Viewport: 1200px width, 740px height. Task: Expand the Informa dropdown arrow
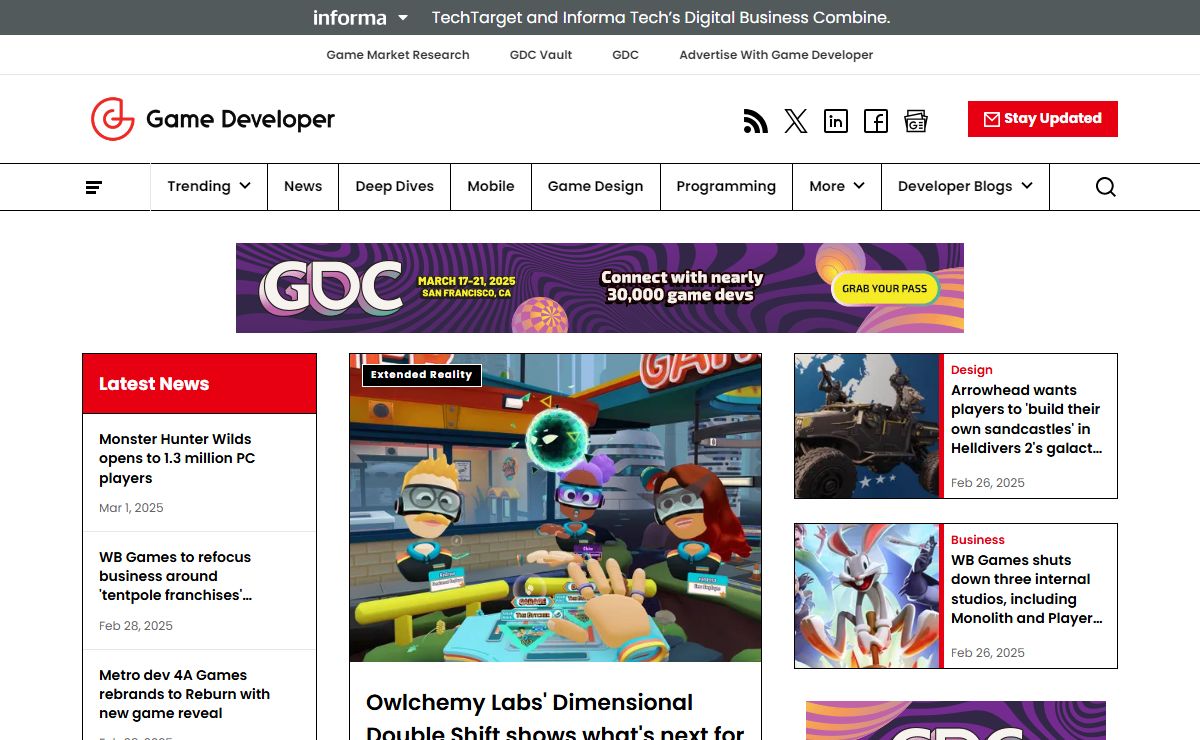click(x=403, y=18)
